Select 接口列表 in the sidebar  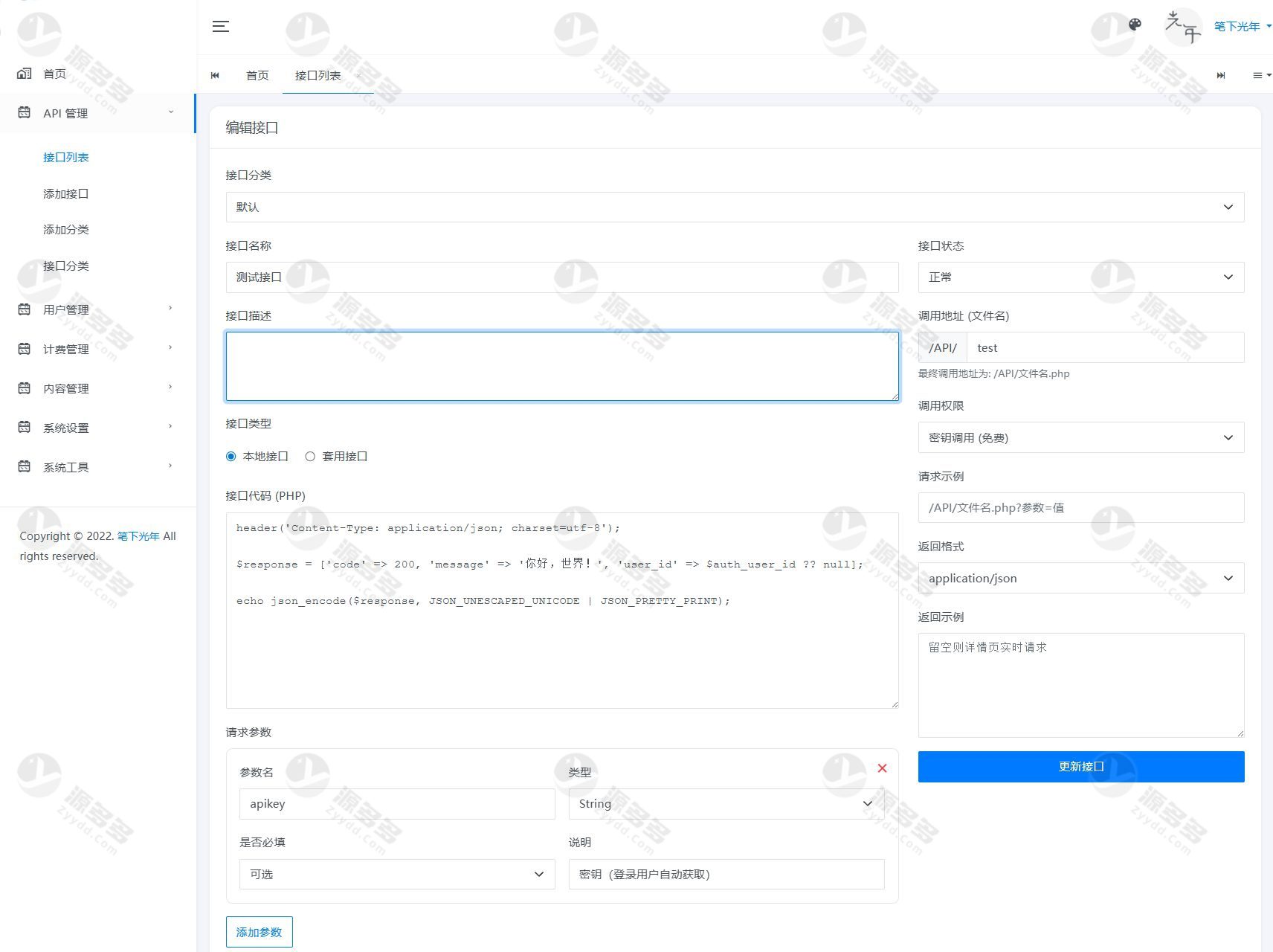pos(66,158)
